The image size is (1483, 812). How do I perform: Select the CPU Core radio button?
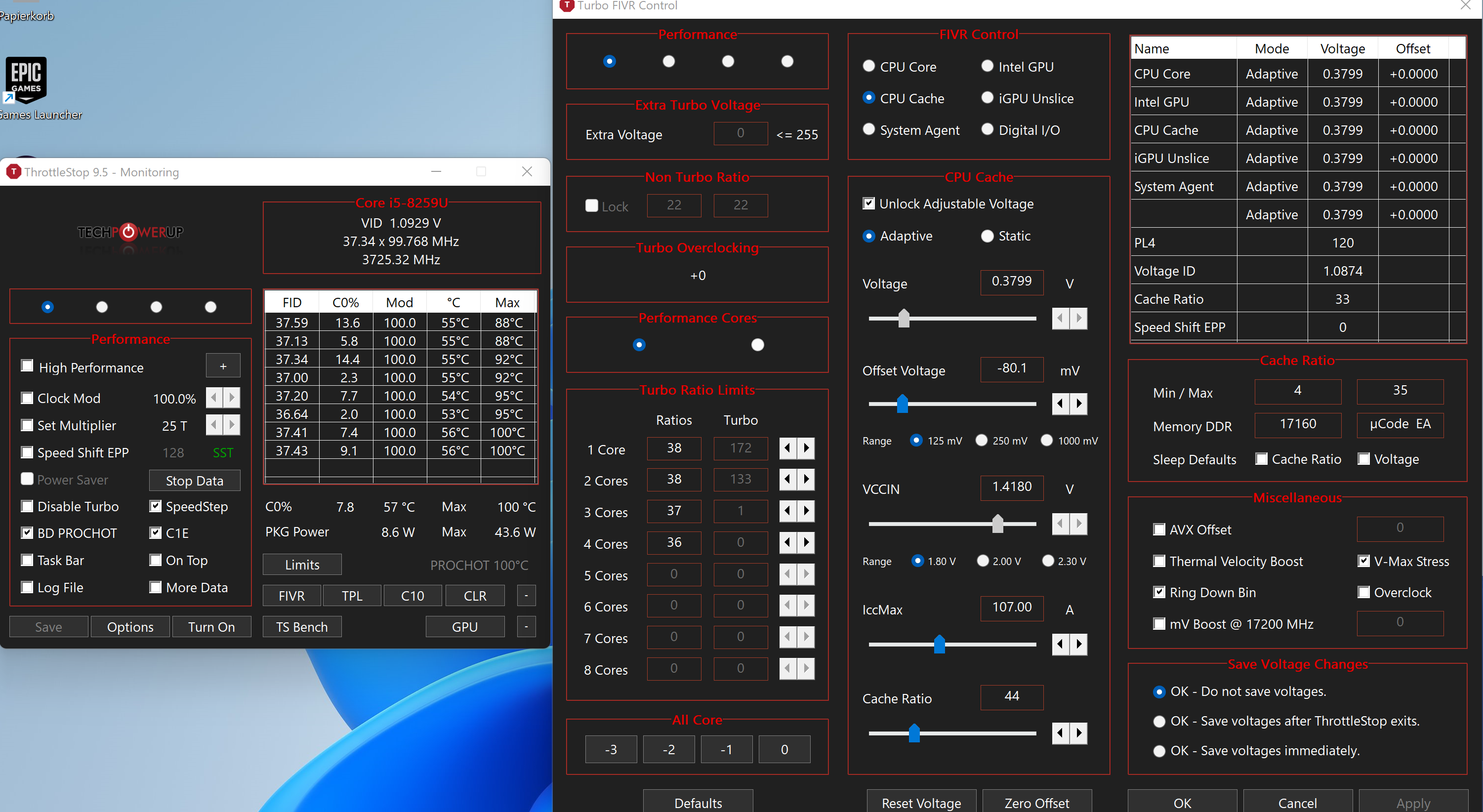click(869, 67)
